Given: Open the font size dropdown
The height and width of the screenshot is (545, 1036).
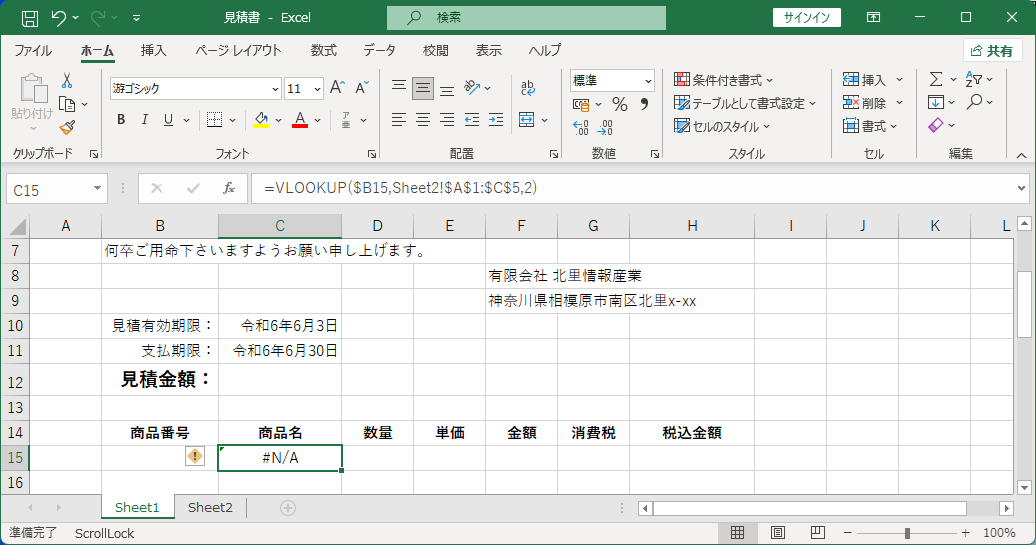Looking at the screenshot, I should 317,89.
